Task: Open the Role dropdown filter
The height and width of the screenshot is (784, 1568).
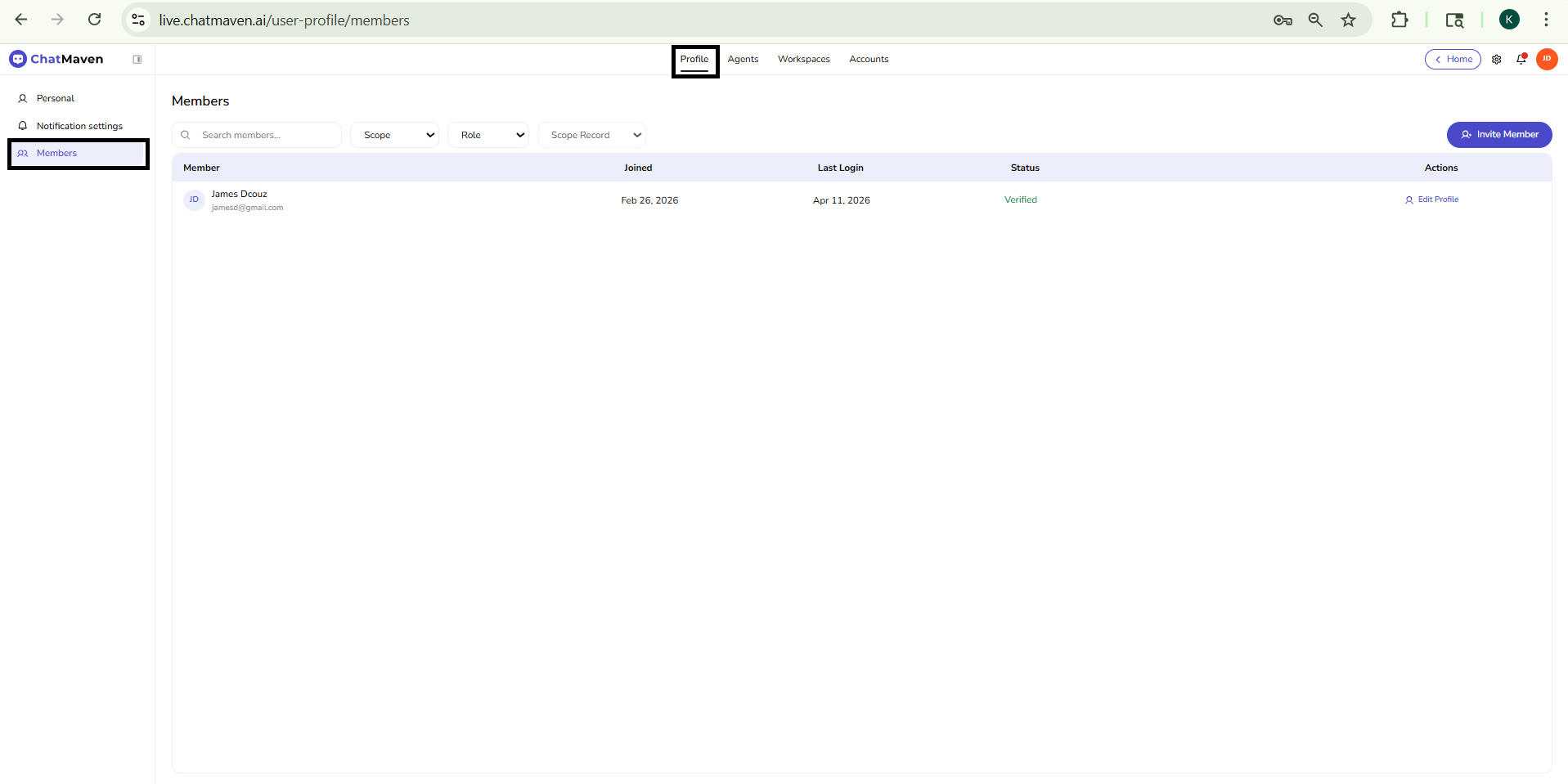Action: click(x=488, y=135)
